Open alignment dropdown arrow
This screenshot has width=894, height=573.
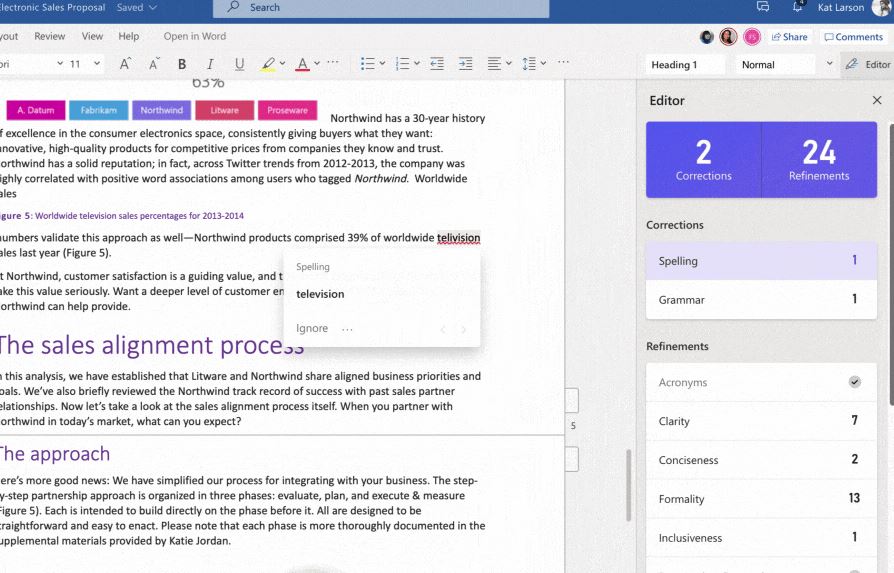point(509,63)
